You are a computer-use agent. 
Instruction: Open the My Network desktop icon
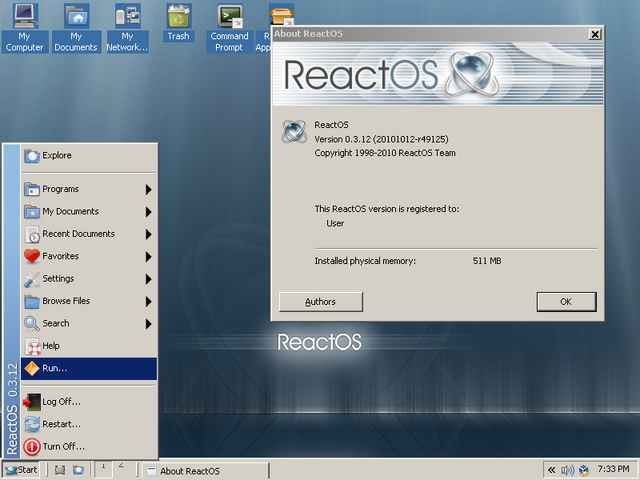coord(127,28)
